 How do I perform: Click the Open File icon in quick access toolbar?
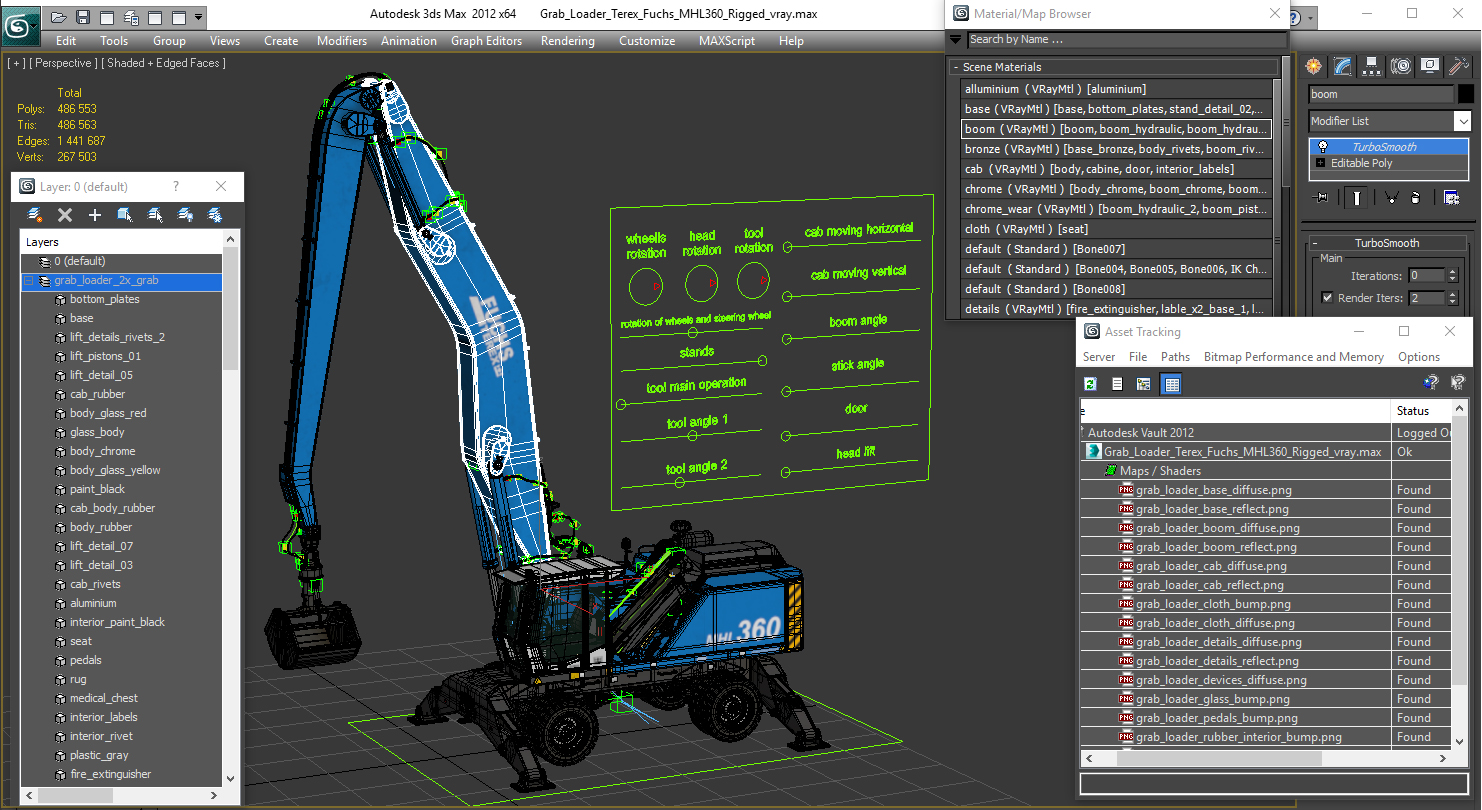click(59, 17)
